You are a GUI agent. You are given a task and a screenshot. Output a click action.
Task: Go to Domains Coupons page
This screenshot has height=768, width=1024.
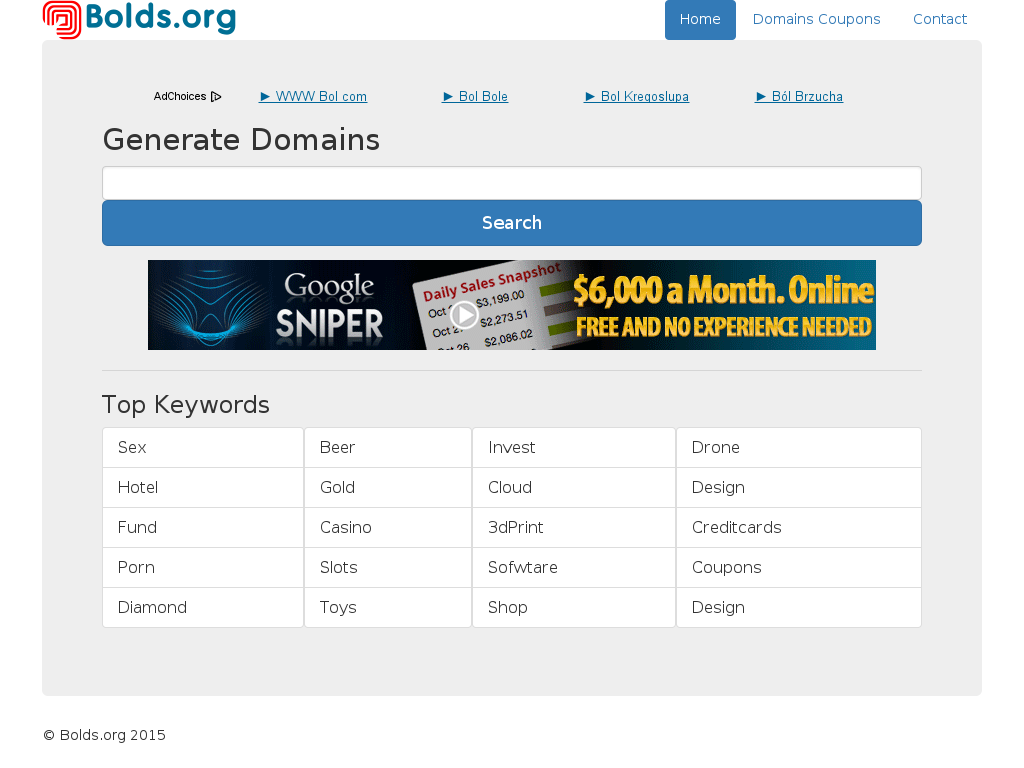tap(816, 20)
